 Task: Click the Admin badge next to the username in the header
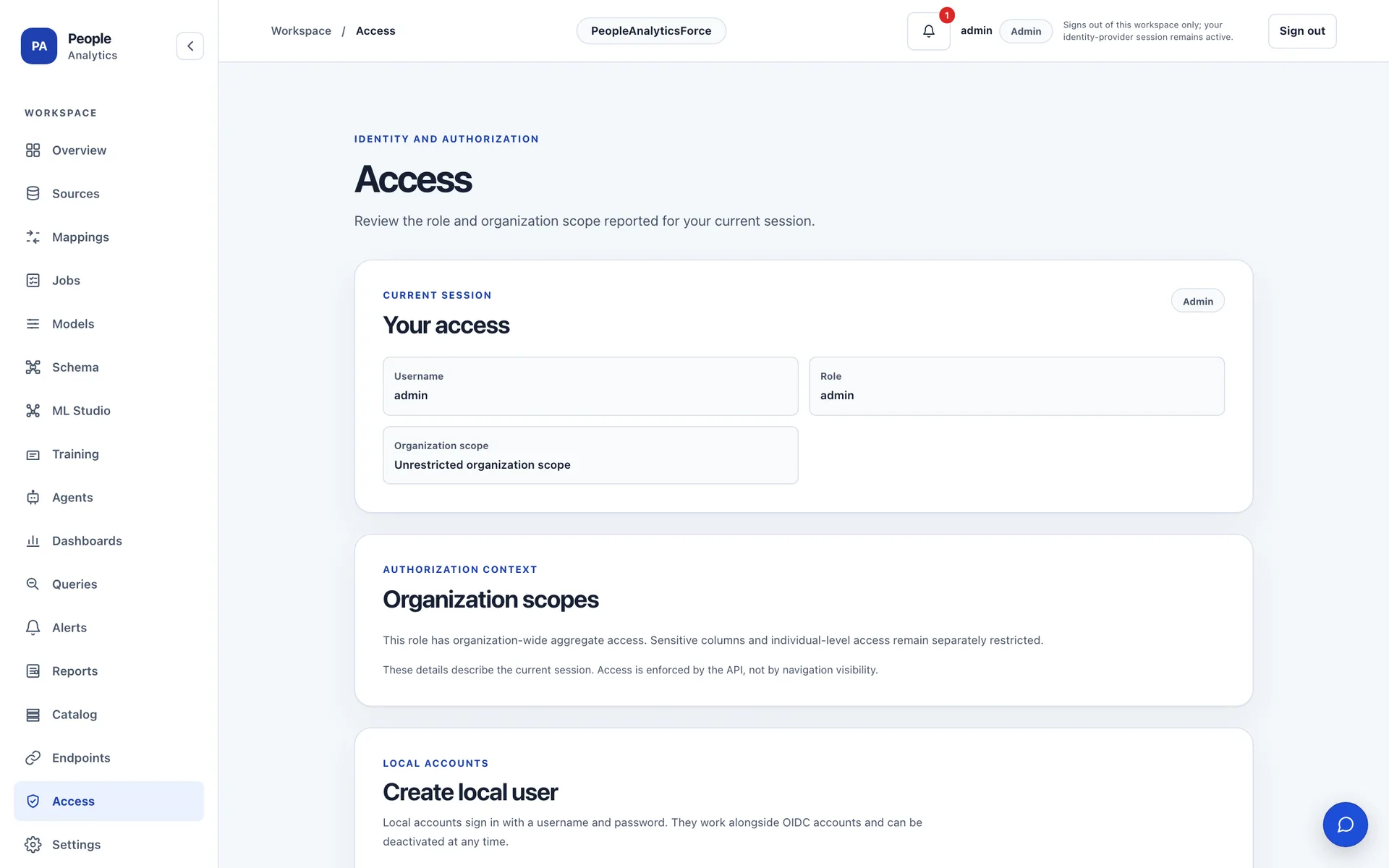(1026, 31)
